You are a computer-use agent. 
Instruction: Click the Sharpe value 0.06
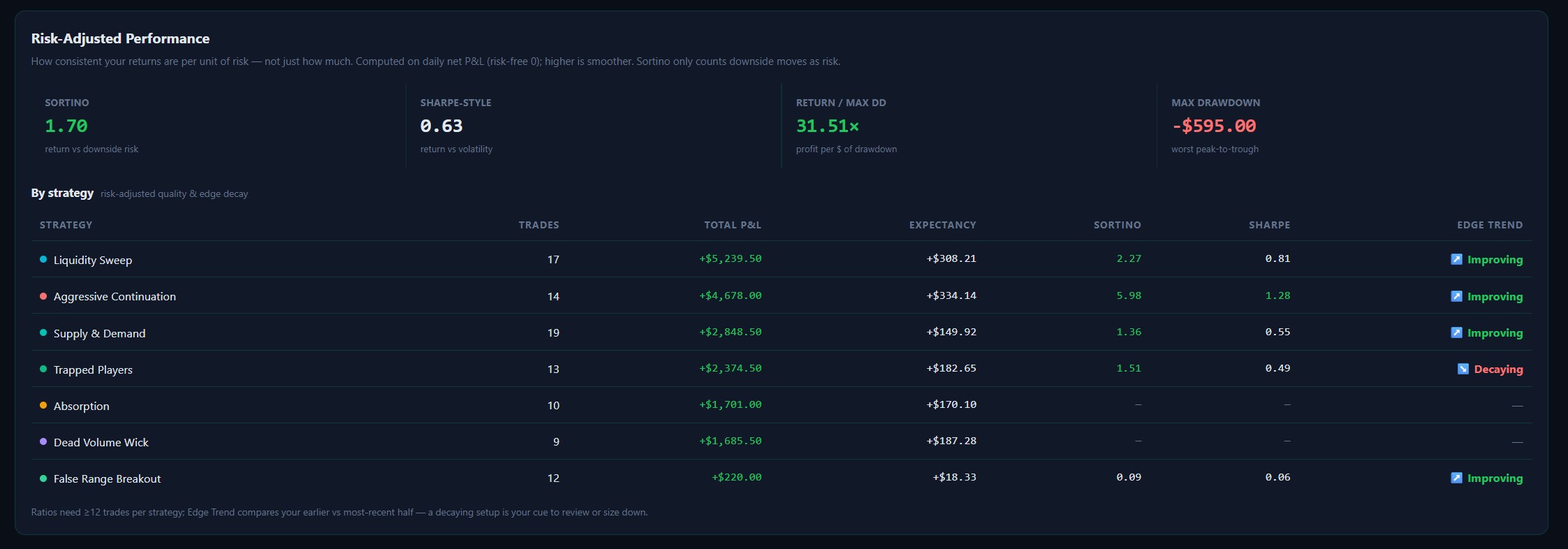[1277, 477]
